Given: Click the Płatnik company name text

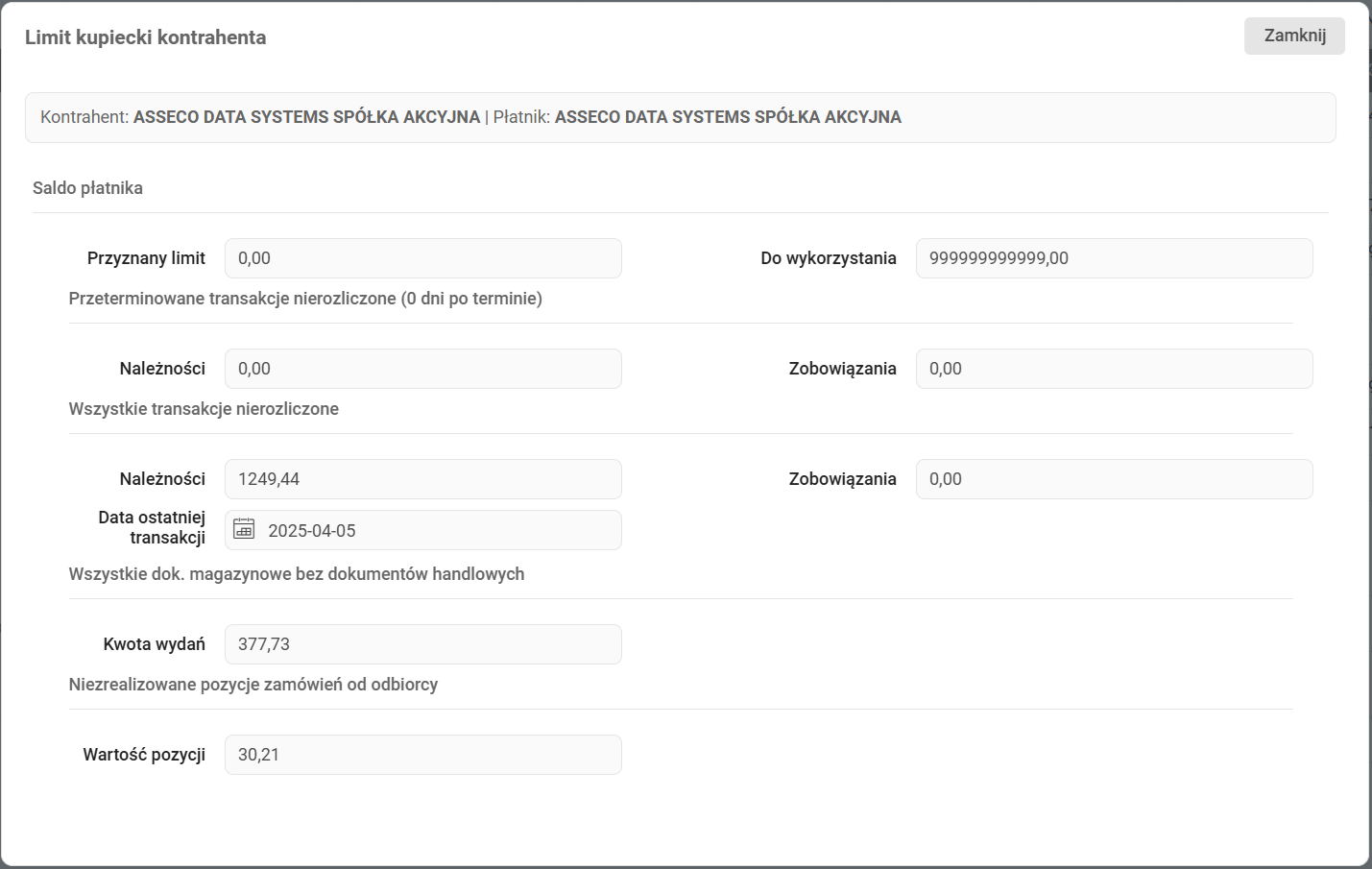Looking at the screenshot, I should [728, 117].
